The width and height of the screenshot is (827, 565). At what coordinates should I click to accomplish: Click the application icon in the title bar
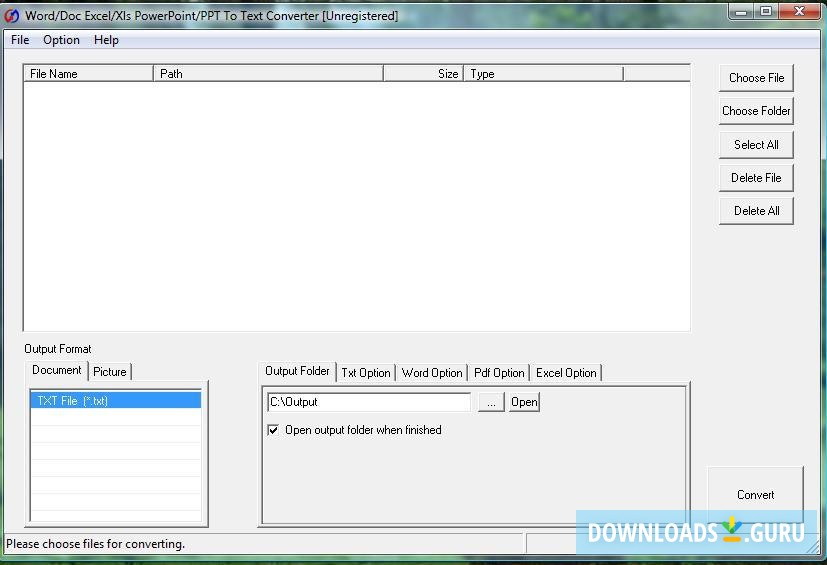click(x=12, y=16)
